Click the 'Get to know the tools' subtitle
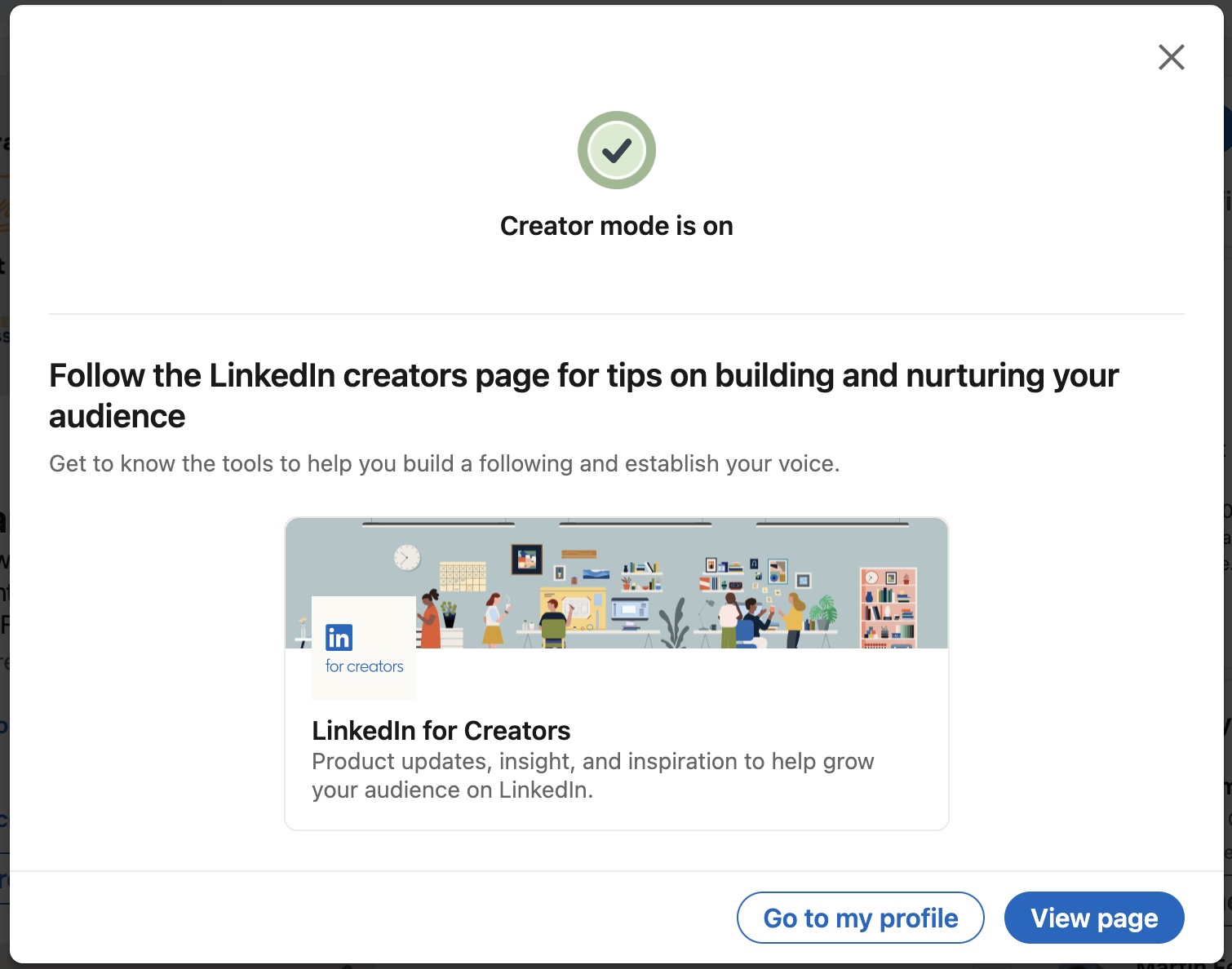1232x969 pixels. click(x=445, y=463)
